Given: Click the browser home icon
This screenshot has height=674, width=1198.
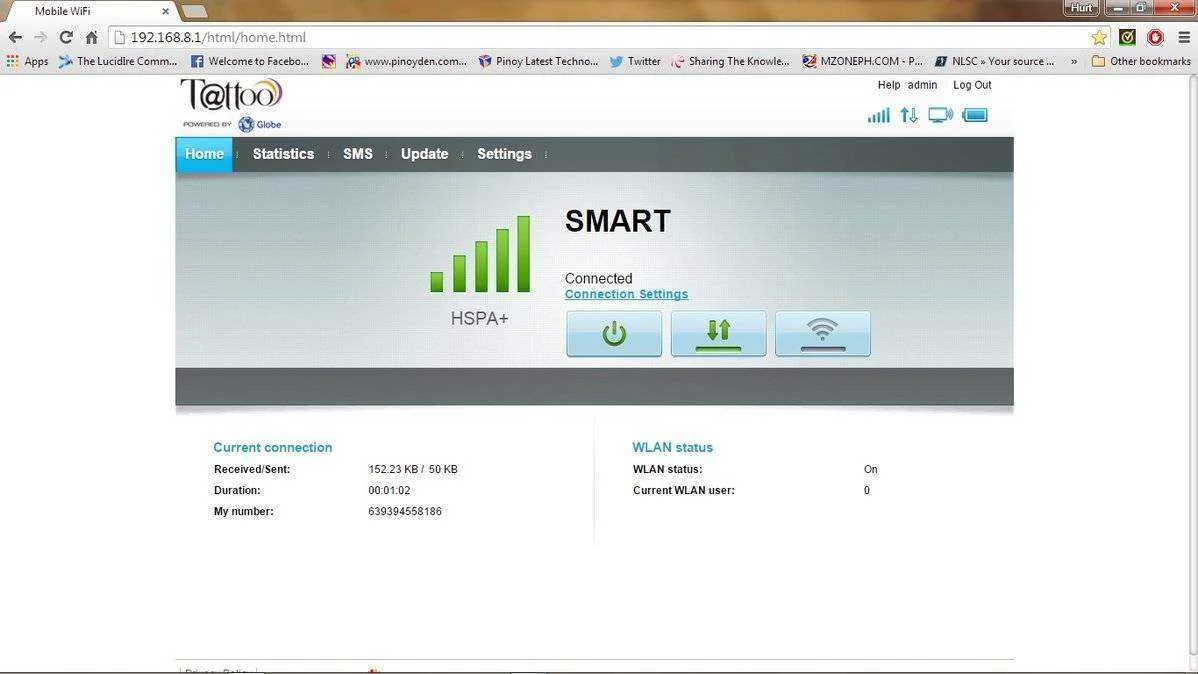Looking at the screenshot, I should pos(92,37).
